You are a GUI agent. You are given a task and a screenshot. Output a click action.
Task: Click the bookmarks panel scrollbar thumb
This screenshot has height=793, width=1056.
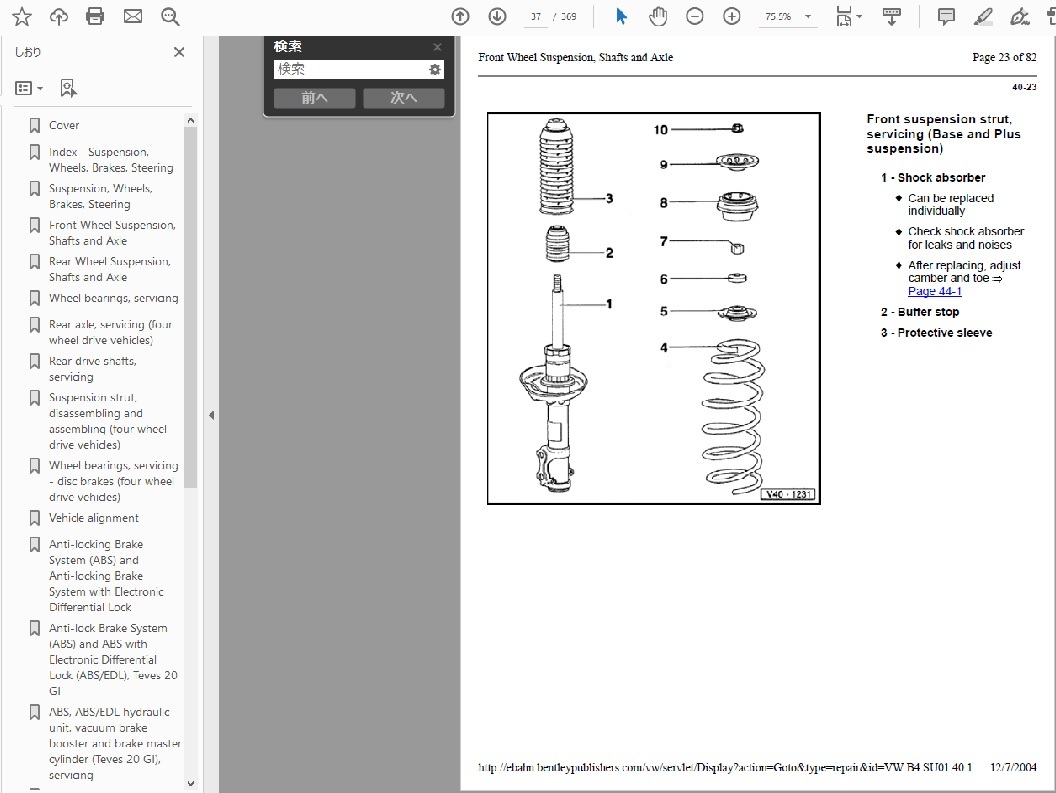191,307
